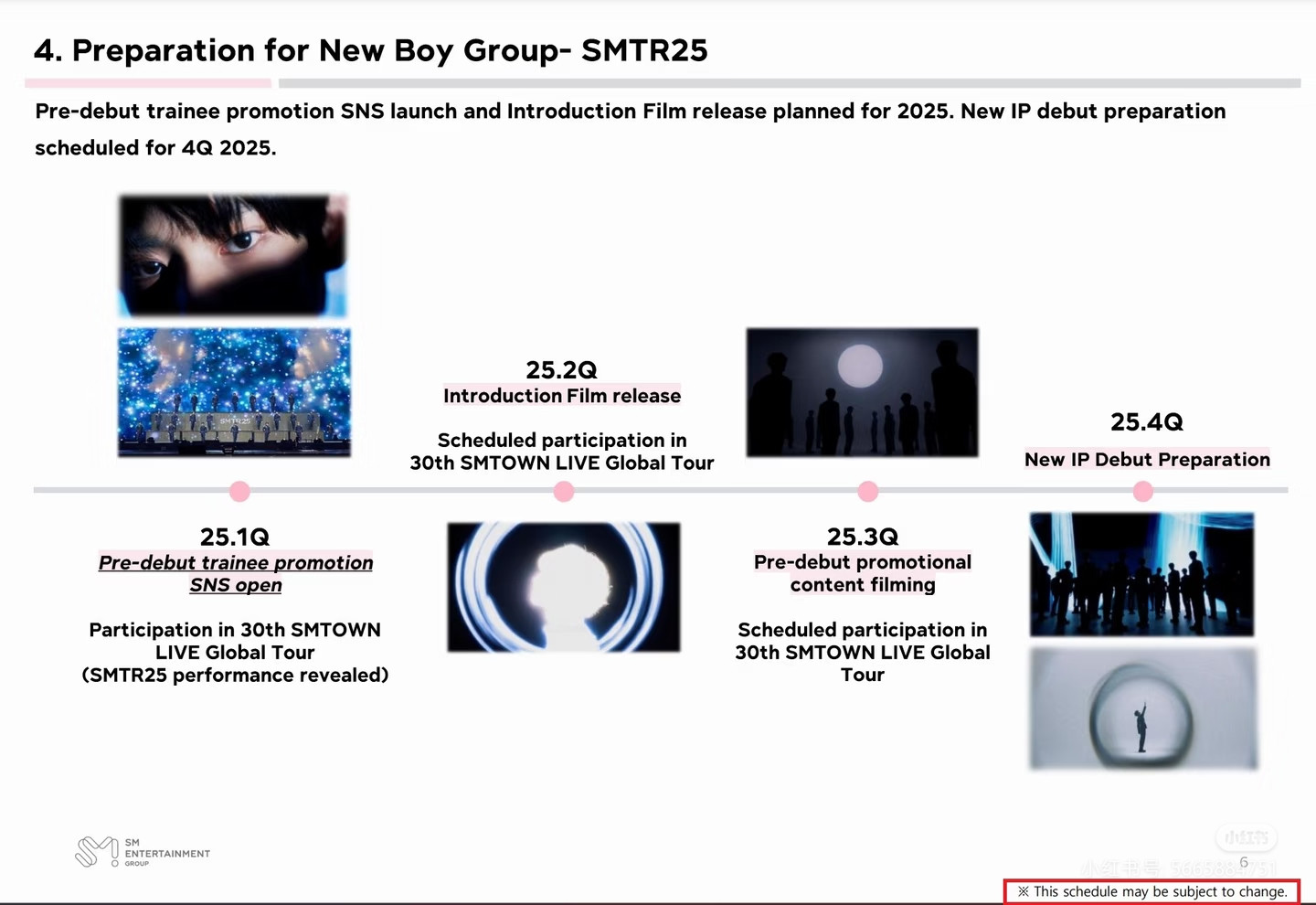
Task: Open the underlined Pre-debut trainee promotion SNS open link
Action: coord(236,574)
